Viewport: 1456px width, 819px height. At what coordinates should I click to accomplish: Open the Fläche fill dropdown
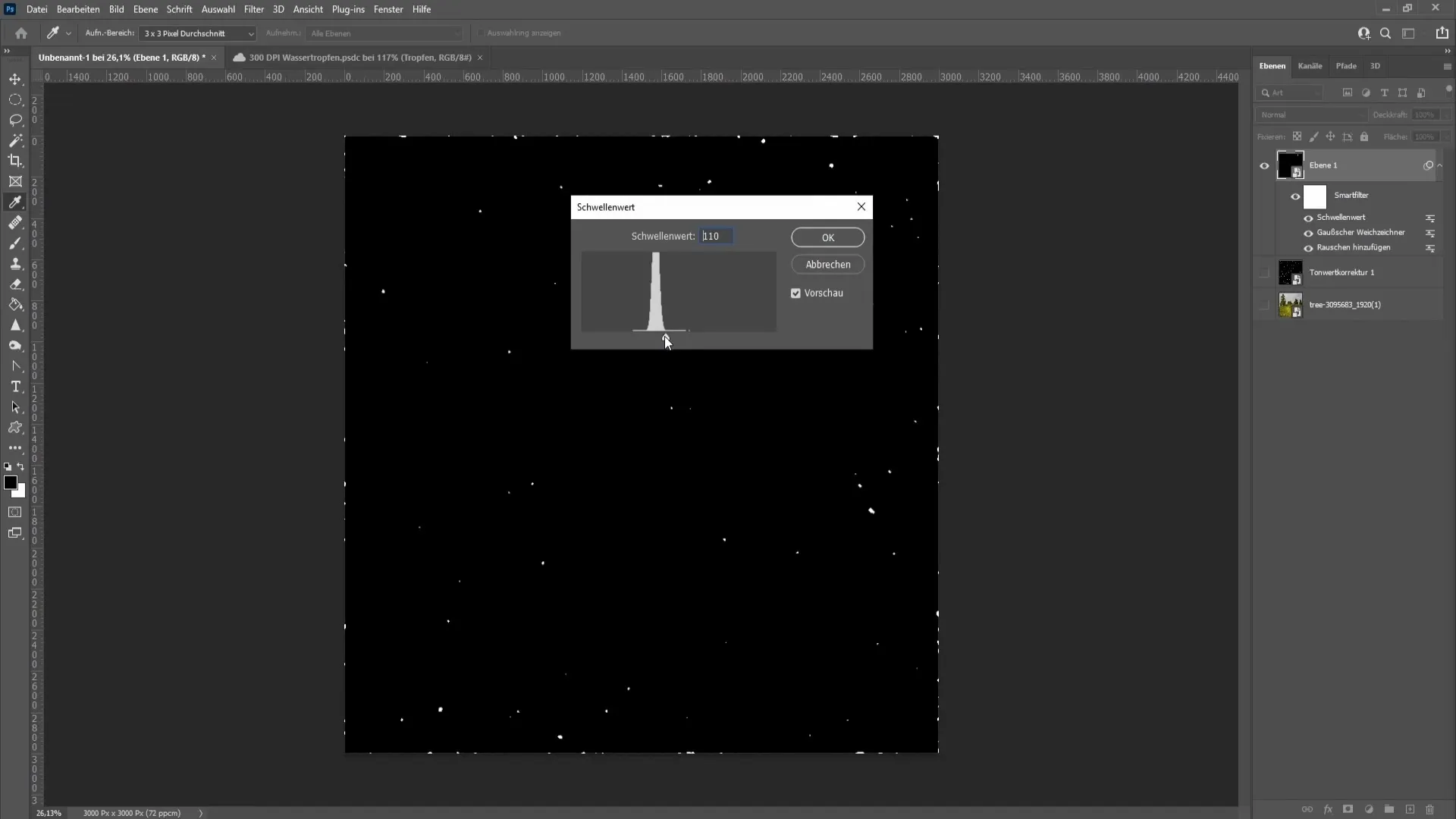point(1447,137)
